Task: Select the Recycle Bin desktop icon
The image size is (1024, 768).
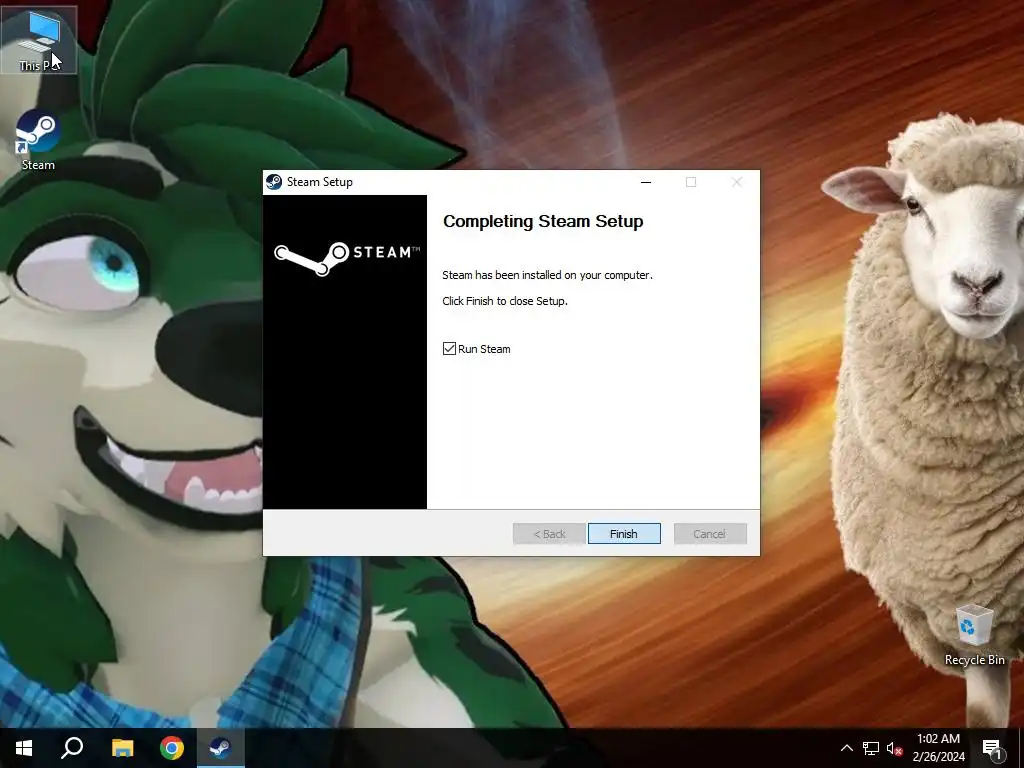Action: [x=974, y=635]
